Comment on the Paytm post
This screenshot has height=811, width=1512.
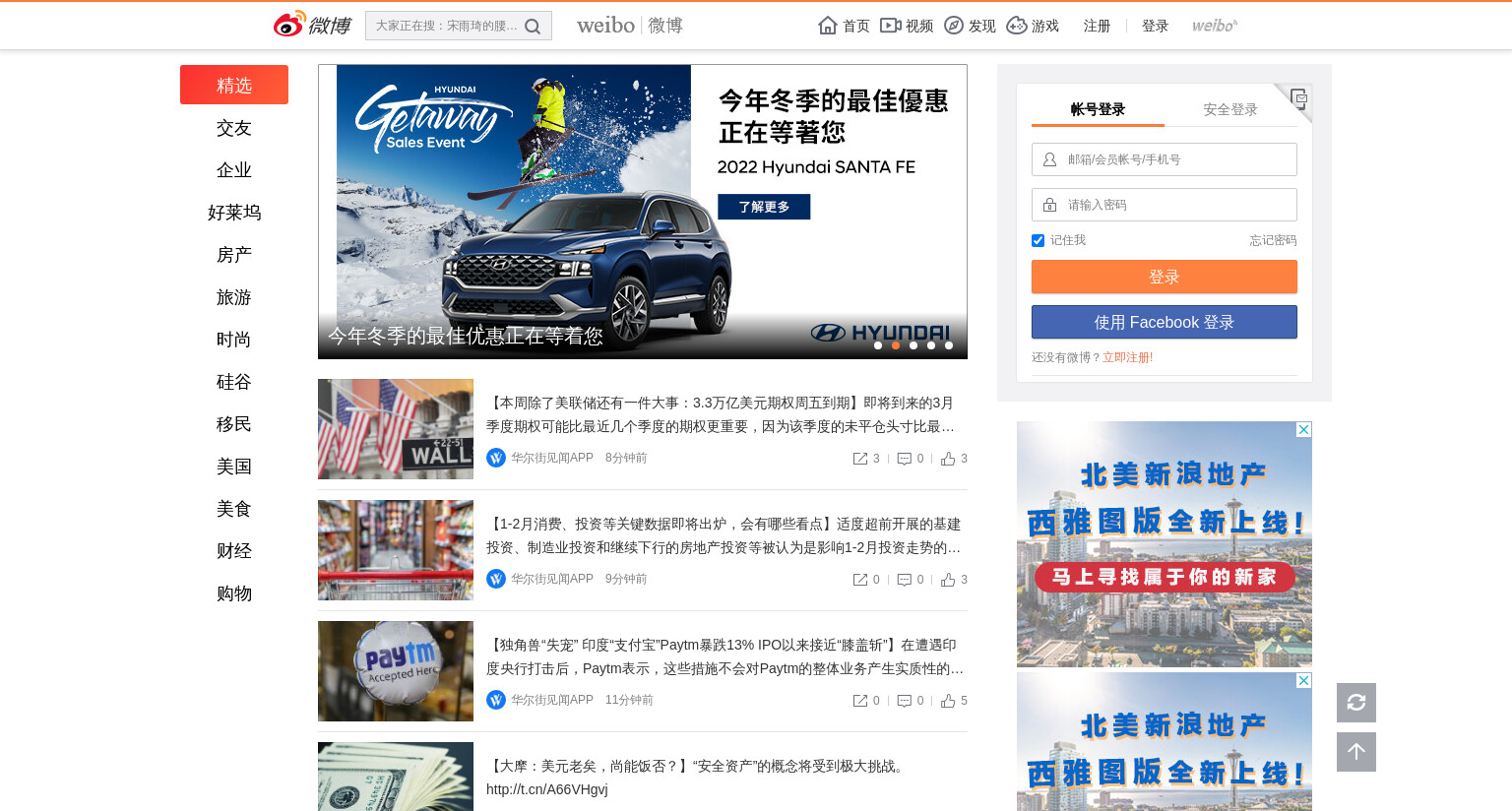pyautogui.click(x=905, y=701)
